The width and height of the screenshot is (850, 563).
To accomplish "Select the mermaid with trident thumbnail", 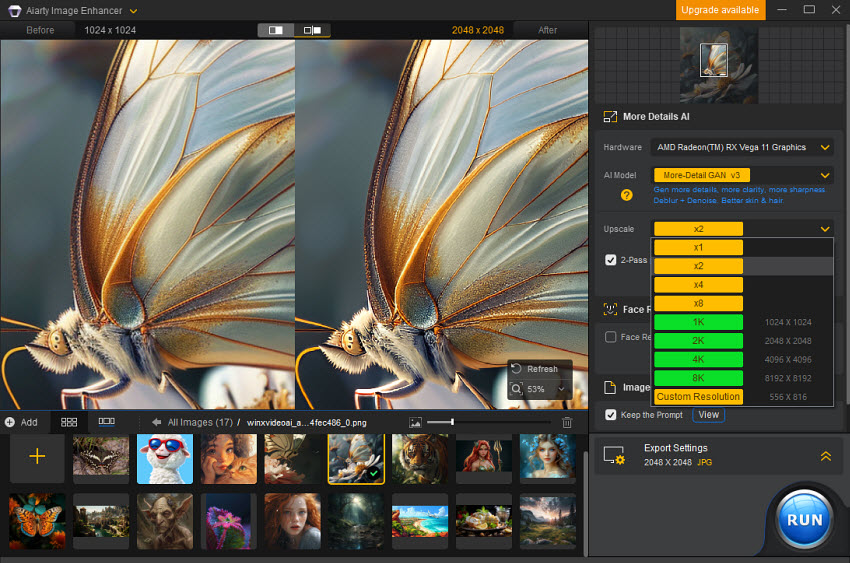I will coord(484,456).
